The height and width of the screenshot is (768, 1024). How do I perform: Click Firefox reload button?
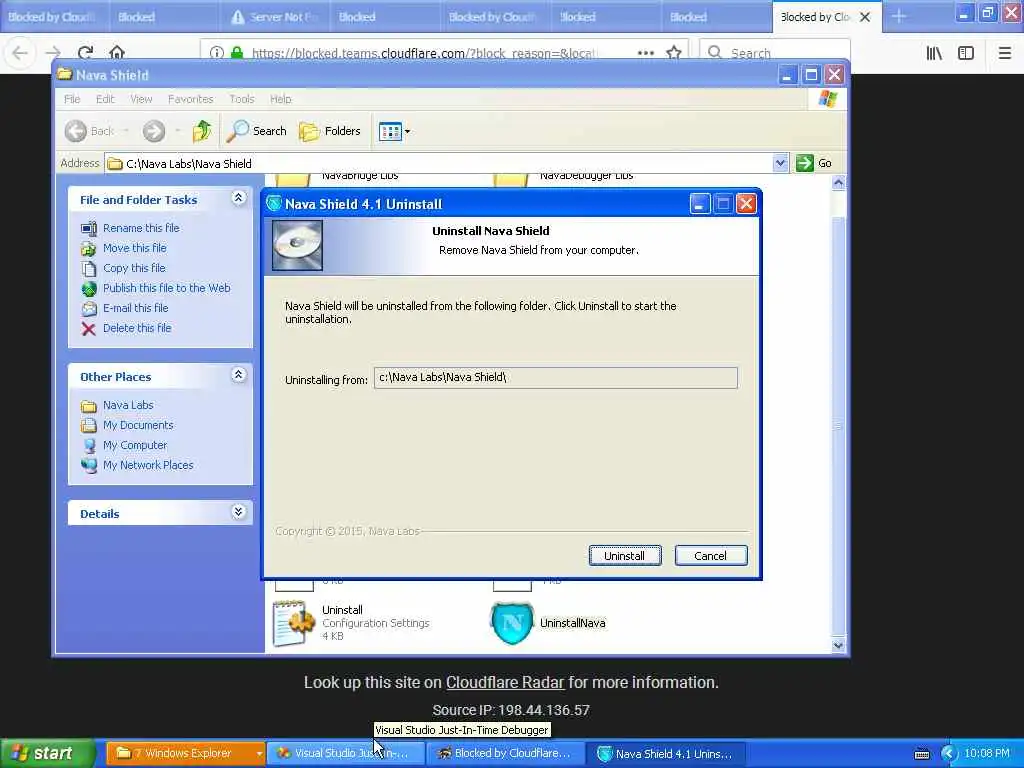(x=85, y=53)
